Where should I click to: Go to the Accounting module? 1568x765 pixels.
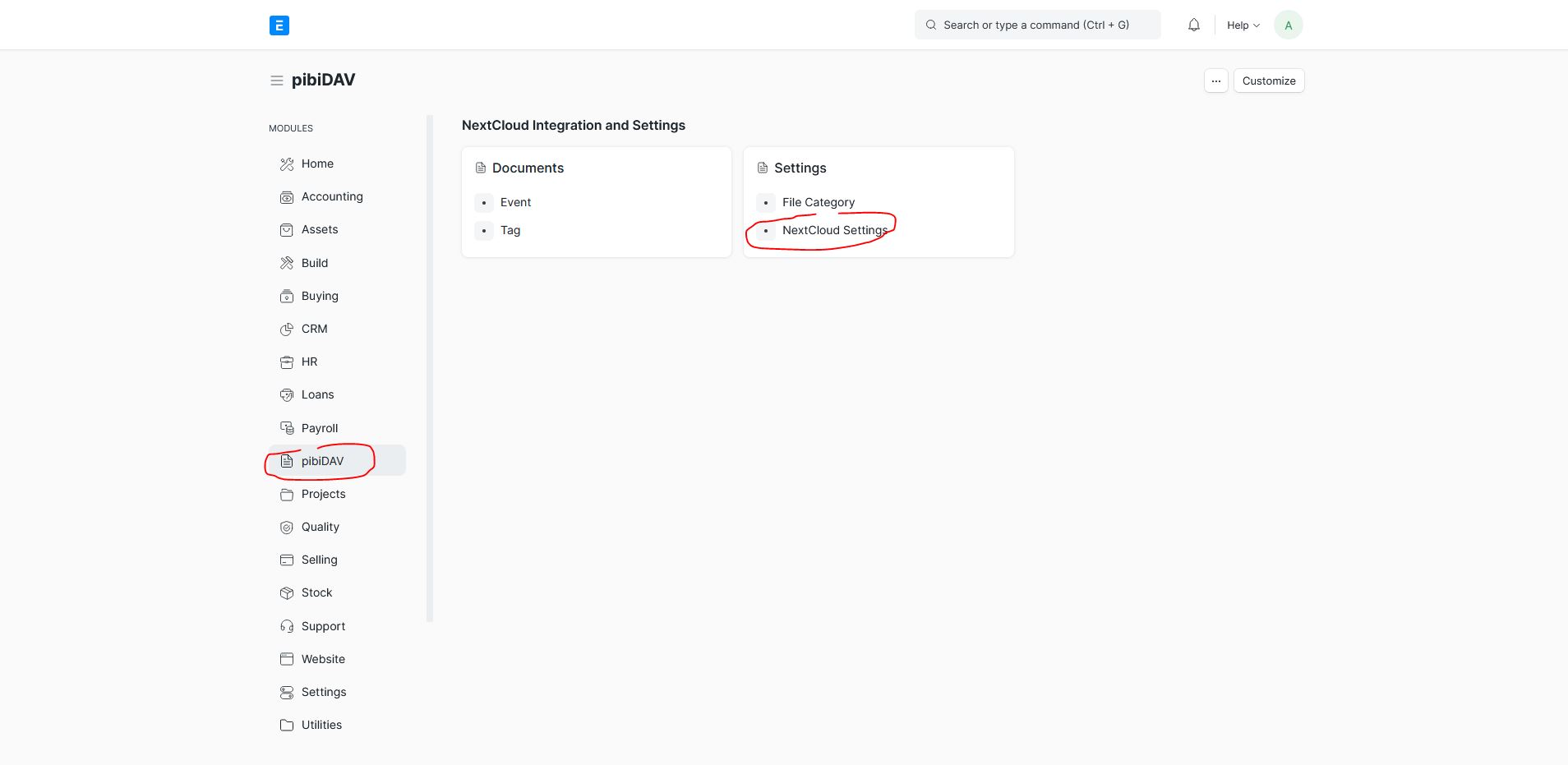pos(332,196)
